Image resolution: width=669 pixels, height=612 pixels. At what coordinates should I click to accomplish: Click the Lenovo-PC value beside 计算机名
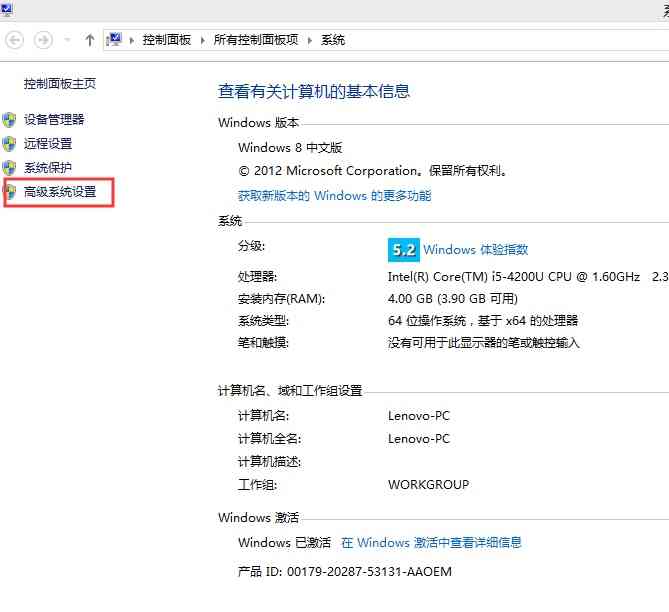(x=419, y=416)
